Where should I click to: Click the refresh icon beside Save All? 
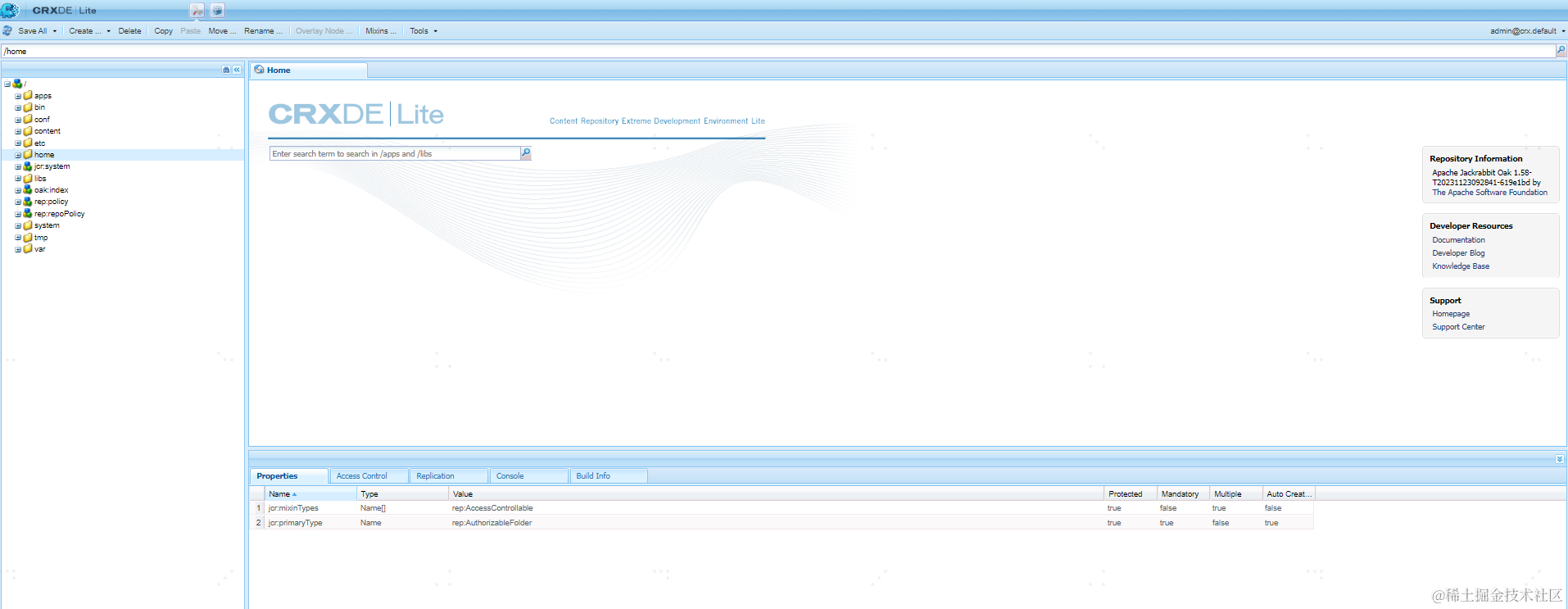pyautogui.click(x=7, y=31)
